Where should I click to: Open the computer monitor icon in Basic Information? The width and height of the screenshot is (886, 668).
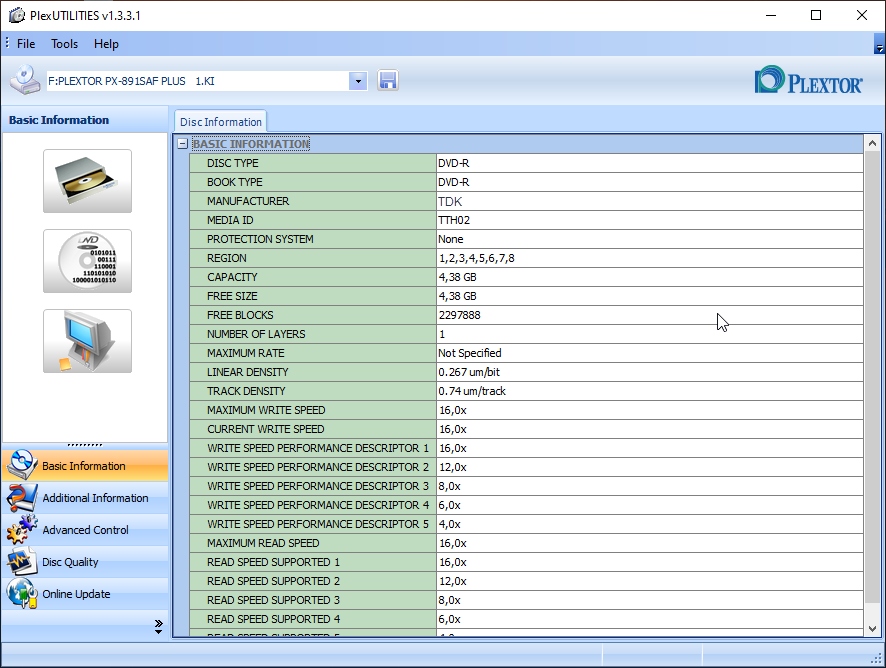tap(88, 341)
